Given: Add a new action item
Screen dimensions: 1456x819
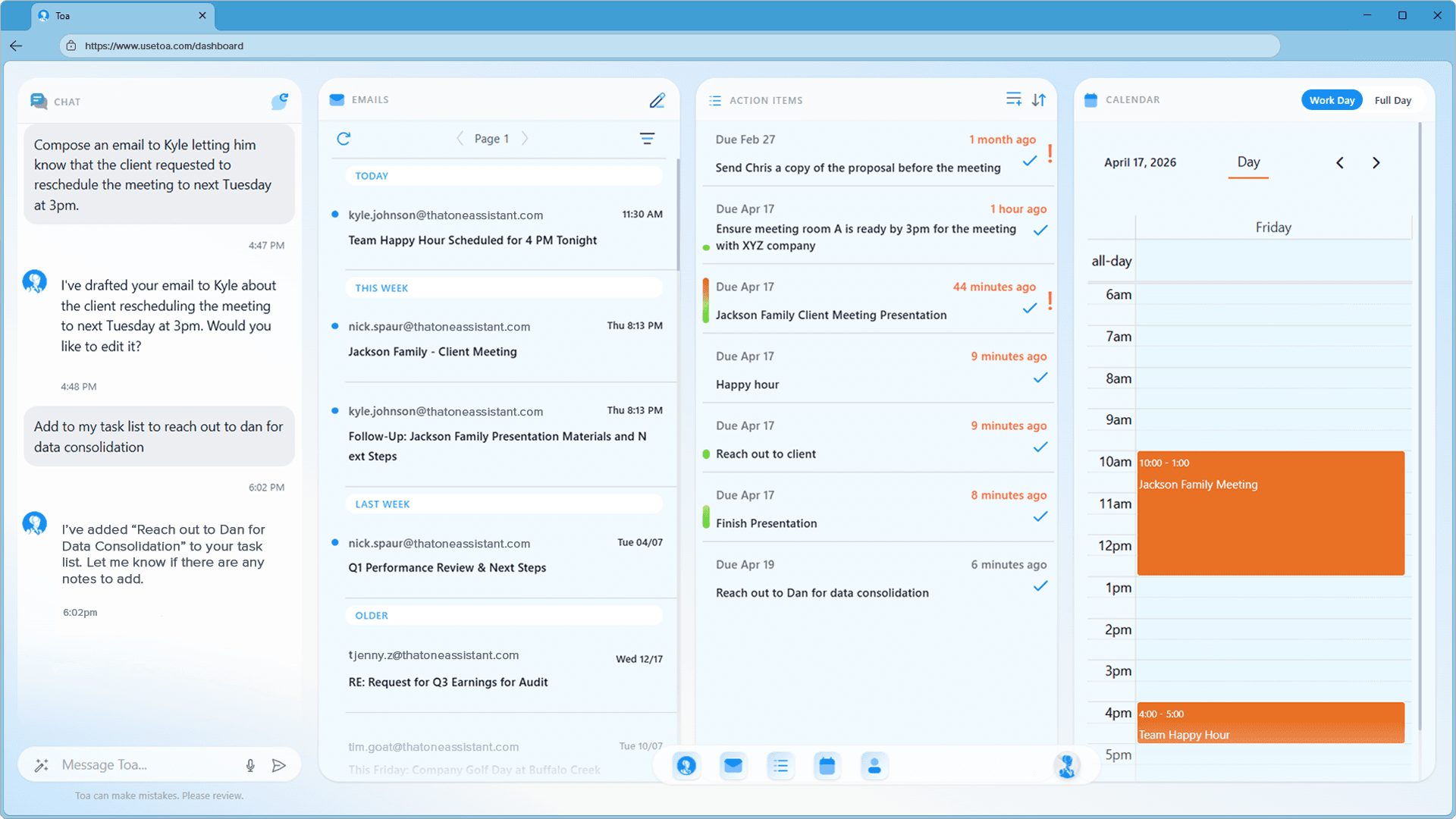Looking at the screenshot, I should (1013, 99).
